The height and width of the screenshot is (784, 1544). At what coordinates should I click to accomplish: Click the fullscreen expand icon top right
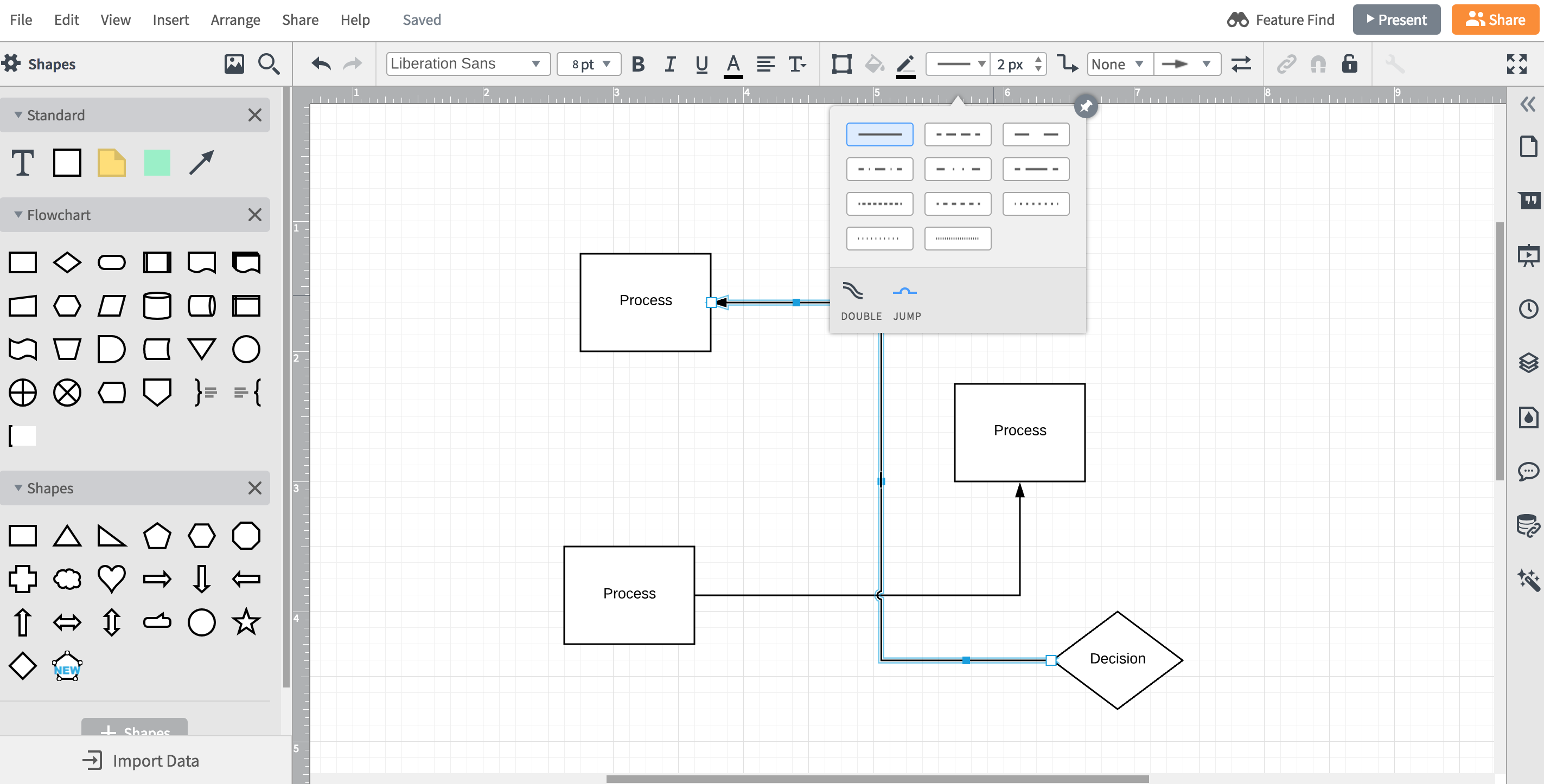[x=1517, y=63]
